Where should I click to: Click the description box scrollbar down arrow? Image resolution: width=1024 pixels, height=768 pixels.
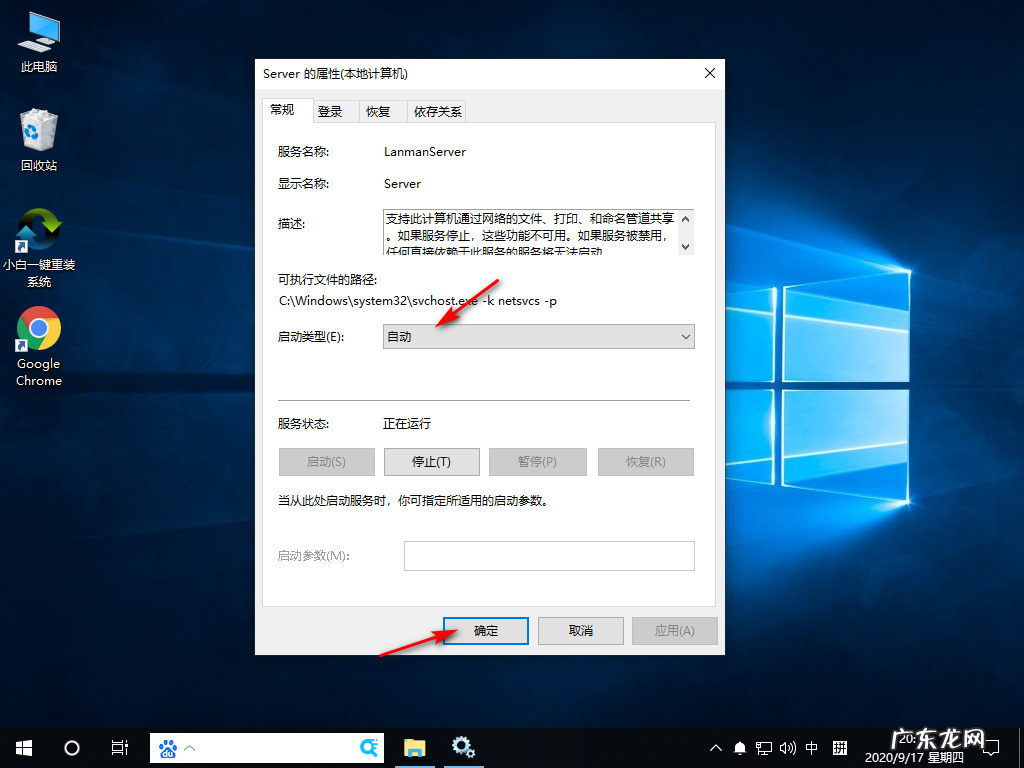tap(685, 246)
